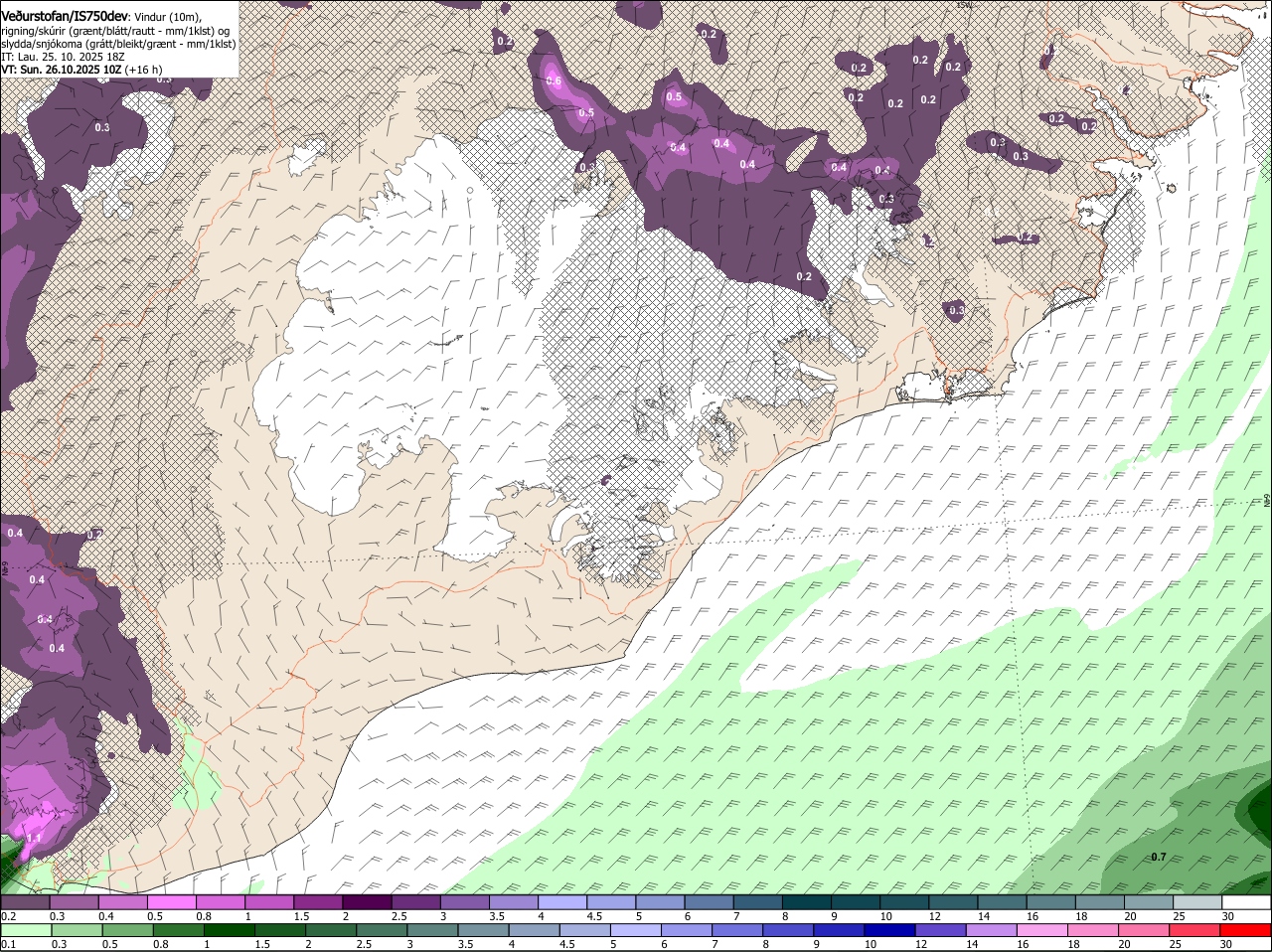Select the purple swatch between 2.5 and 3 in snow scale
Image resolution: width=1272 pixels, height=952 pixels.
(x=415, y=902)
